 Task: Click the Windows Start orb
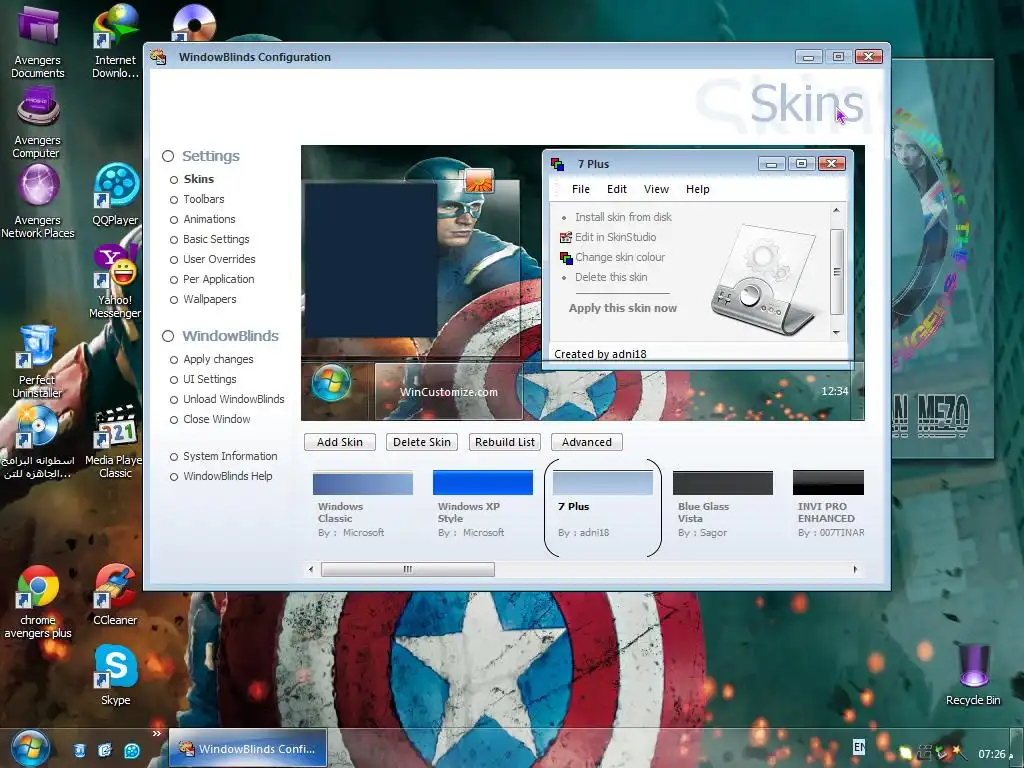tap(29, 748)
